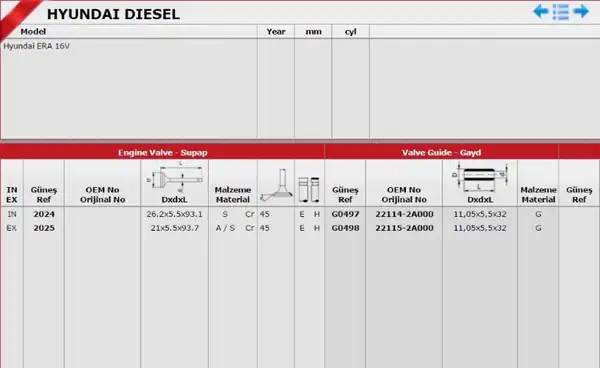The height and width of the screenshot is (368, 600).
Task: Select the Engine Valve - Supap header
Action: (x=162, y=152)
